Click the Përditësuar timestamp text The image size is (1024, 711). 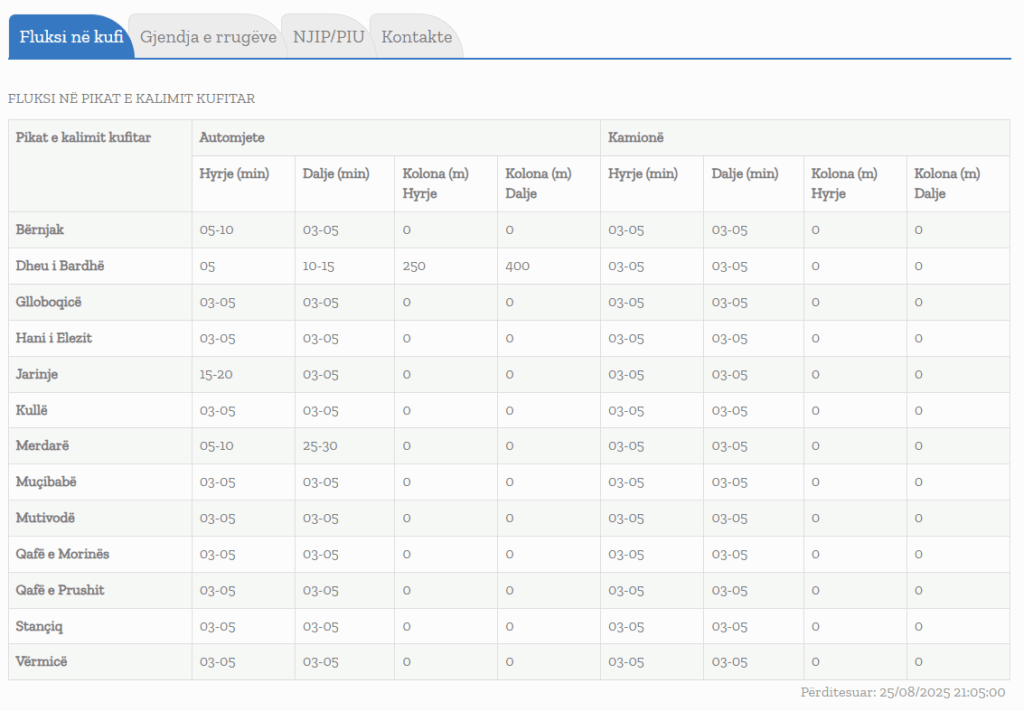tap(902, 692)
